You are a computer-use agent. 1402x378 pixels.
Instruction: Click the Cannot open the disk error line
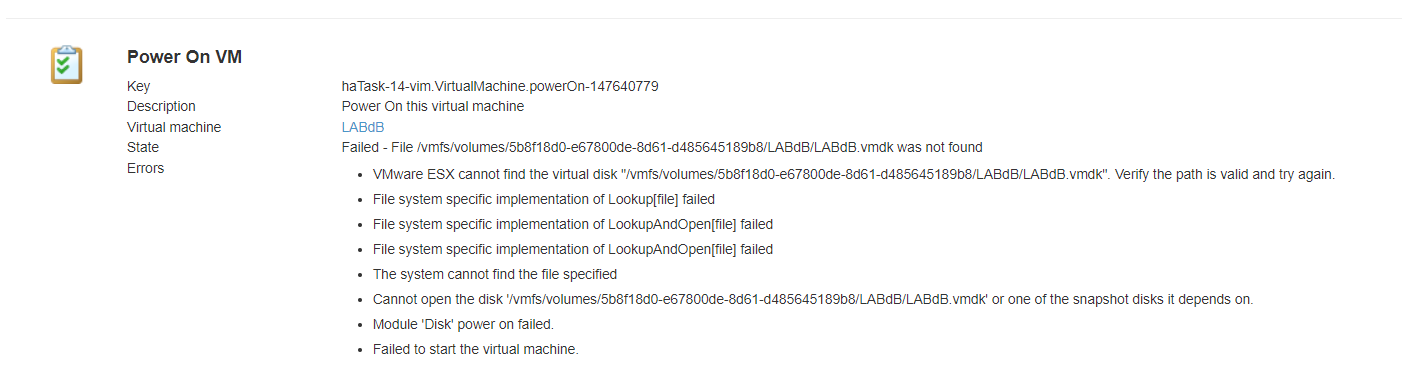[x=813, y=299]
